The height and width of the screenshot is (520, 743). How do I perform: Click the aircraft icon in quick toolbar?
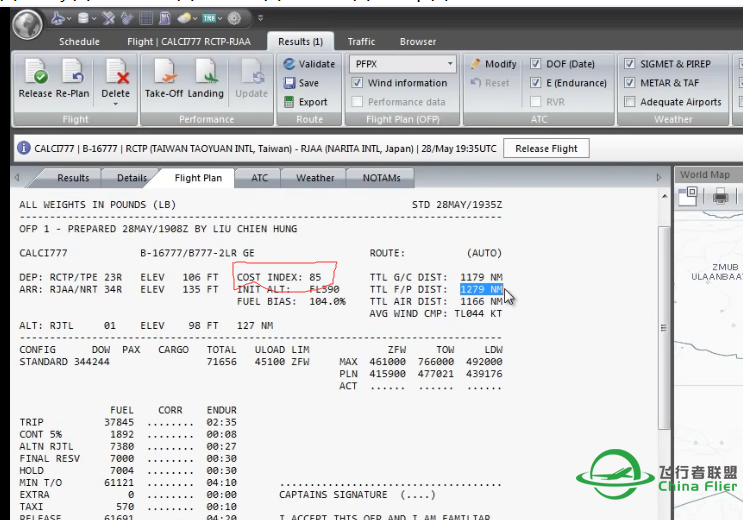[58, 18]
